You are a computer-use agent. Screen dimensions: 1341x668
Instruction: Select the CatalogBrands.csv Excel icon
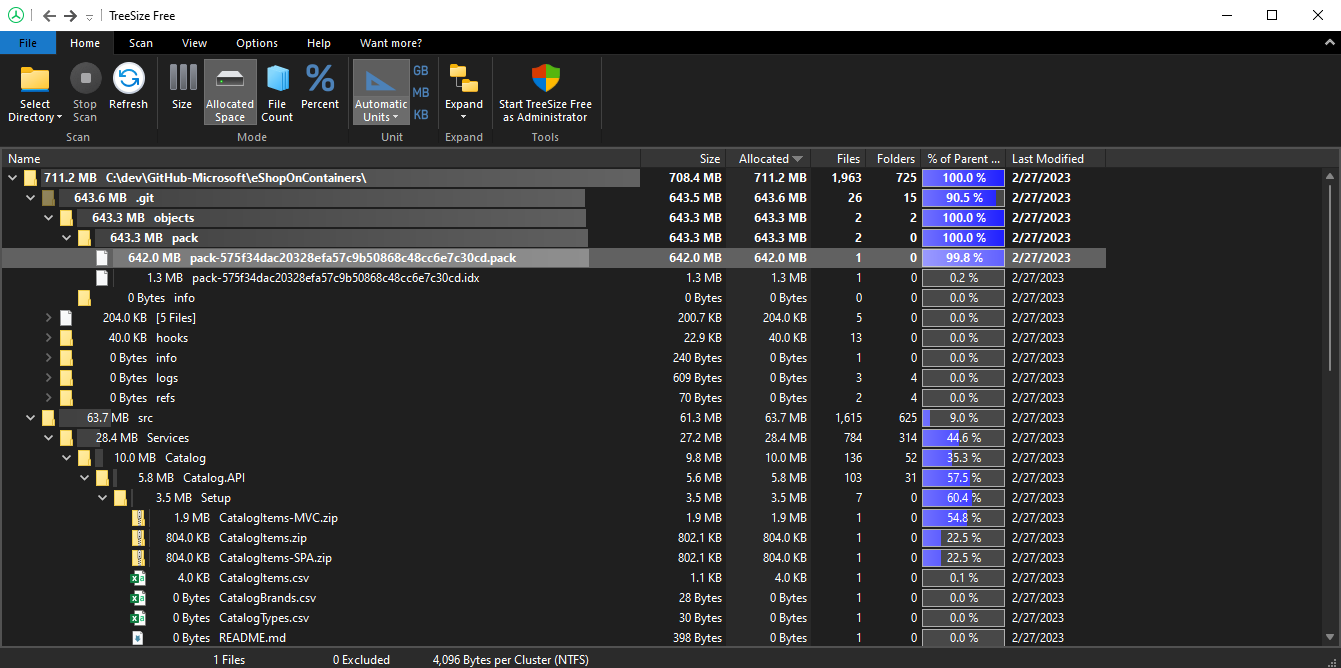click(138, 598)
